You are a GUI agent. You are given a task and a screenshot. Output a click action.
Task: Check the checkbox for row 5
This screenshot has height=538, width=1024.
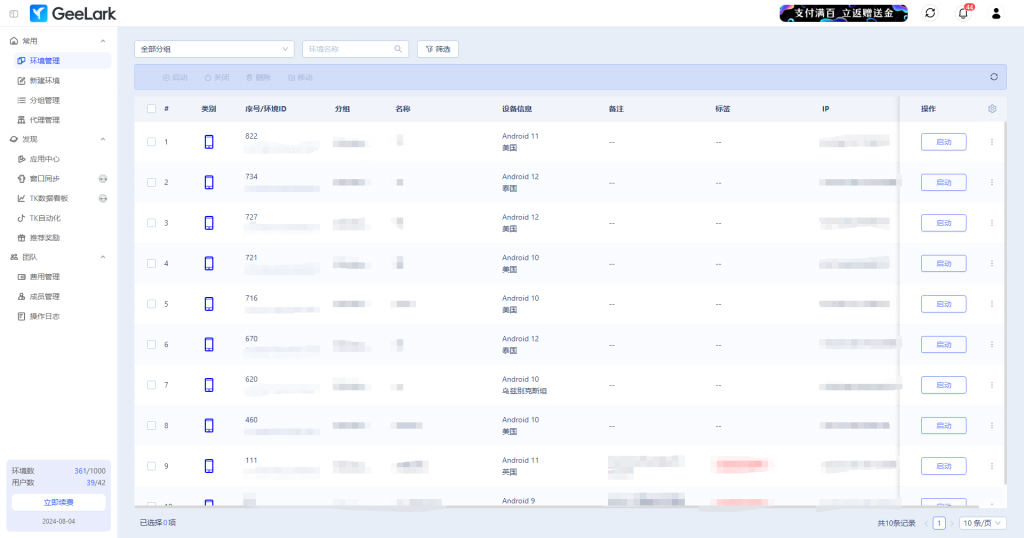(151, 304)
